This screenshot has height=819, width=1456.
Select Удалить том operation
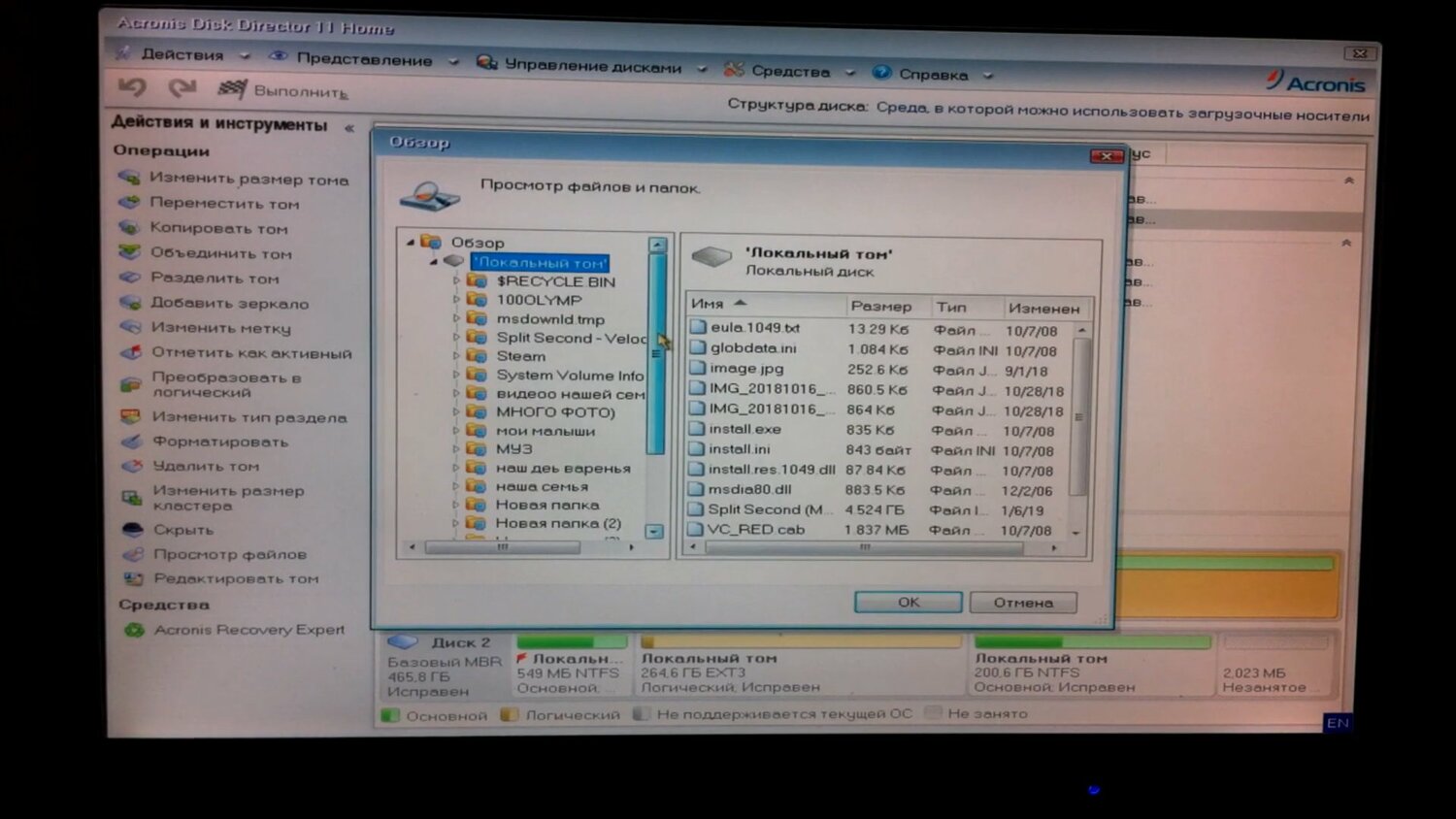click(x=191, y=466)
